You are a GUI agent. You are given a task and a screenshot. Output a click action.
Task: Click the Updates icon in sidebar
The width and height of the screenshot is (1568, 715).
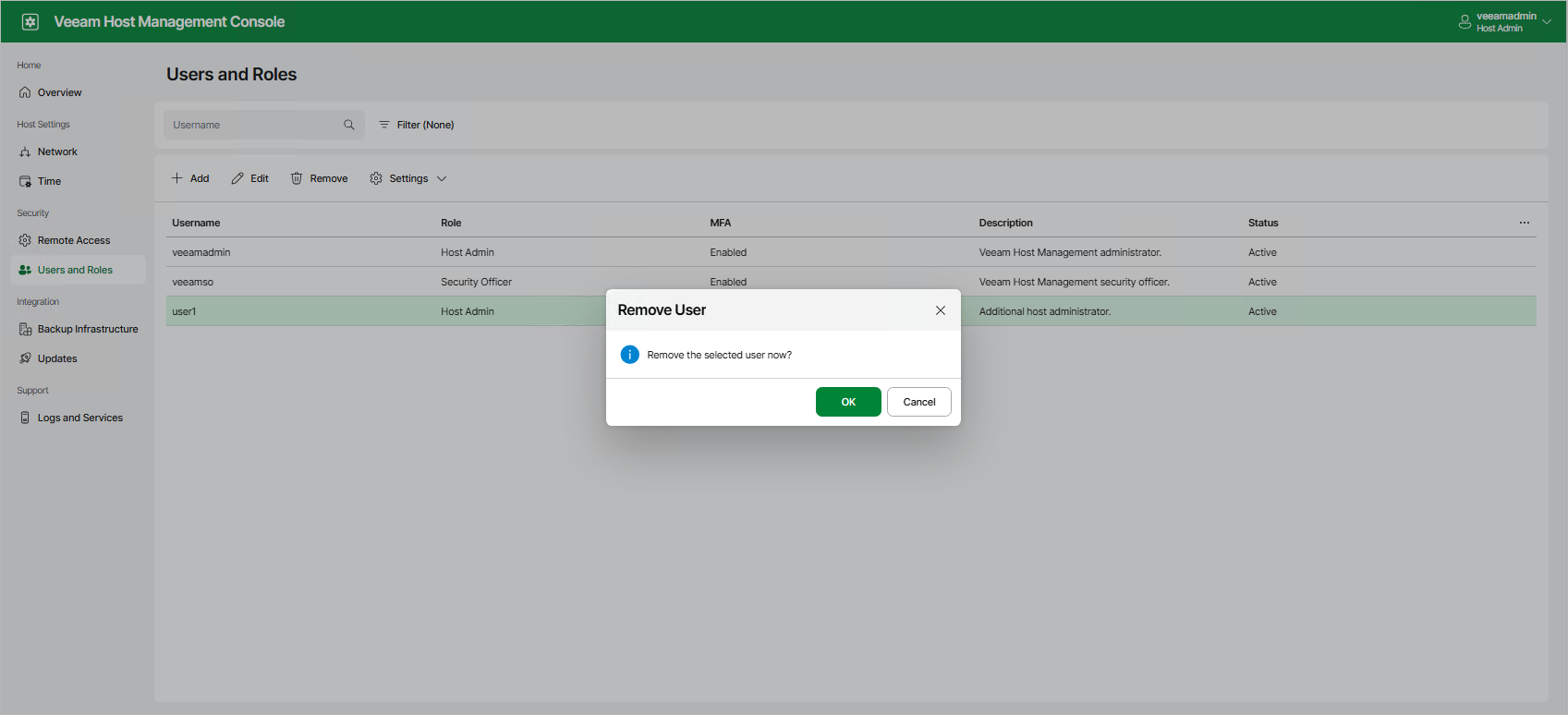[25, 358]
